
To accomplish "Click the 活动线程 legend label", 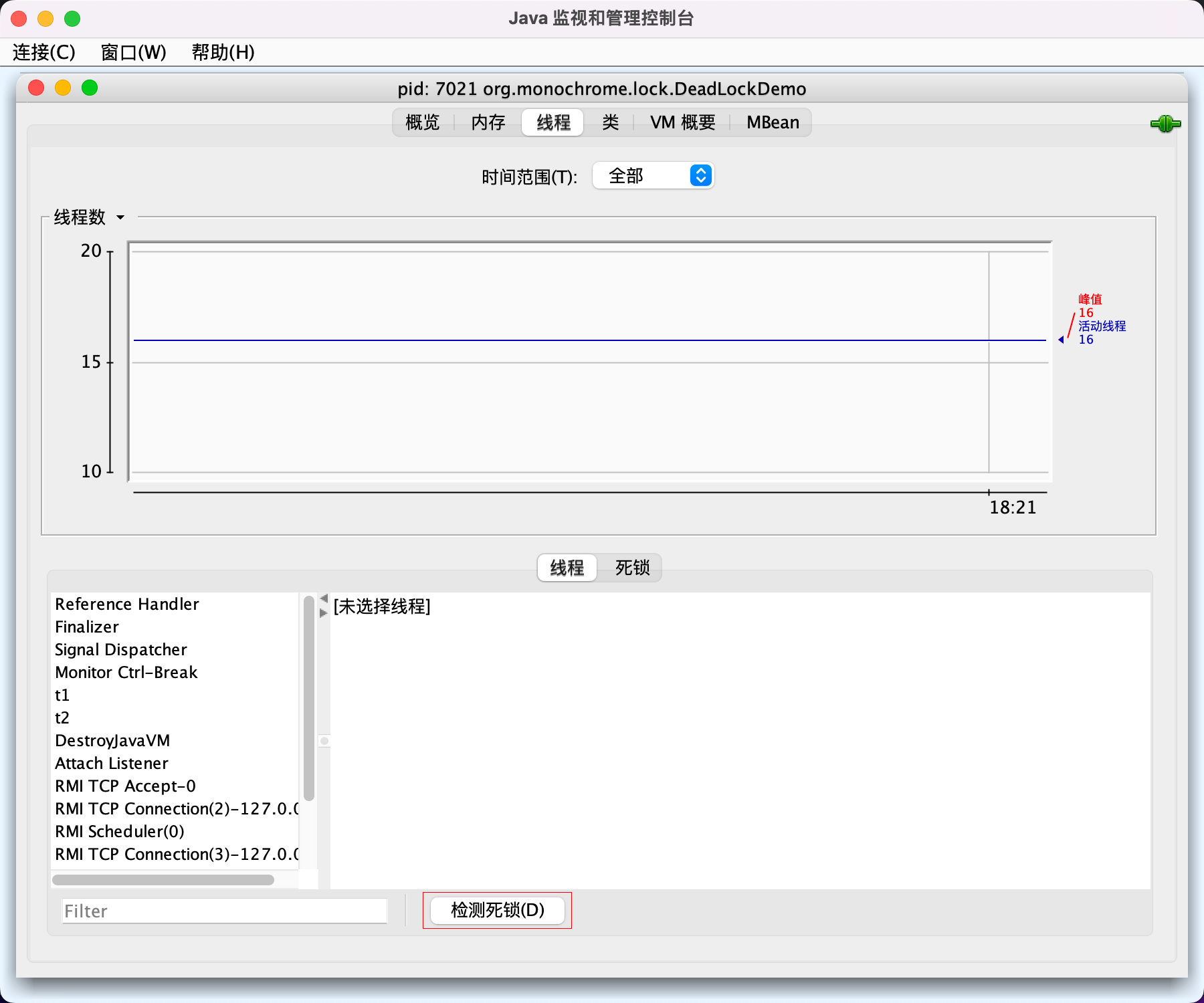I will pyautogui.click(x=1102, y=326).
